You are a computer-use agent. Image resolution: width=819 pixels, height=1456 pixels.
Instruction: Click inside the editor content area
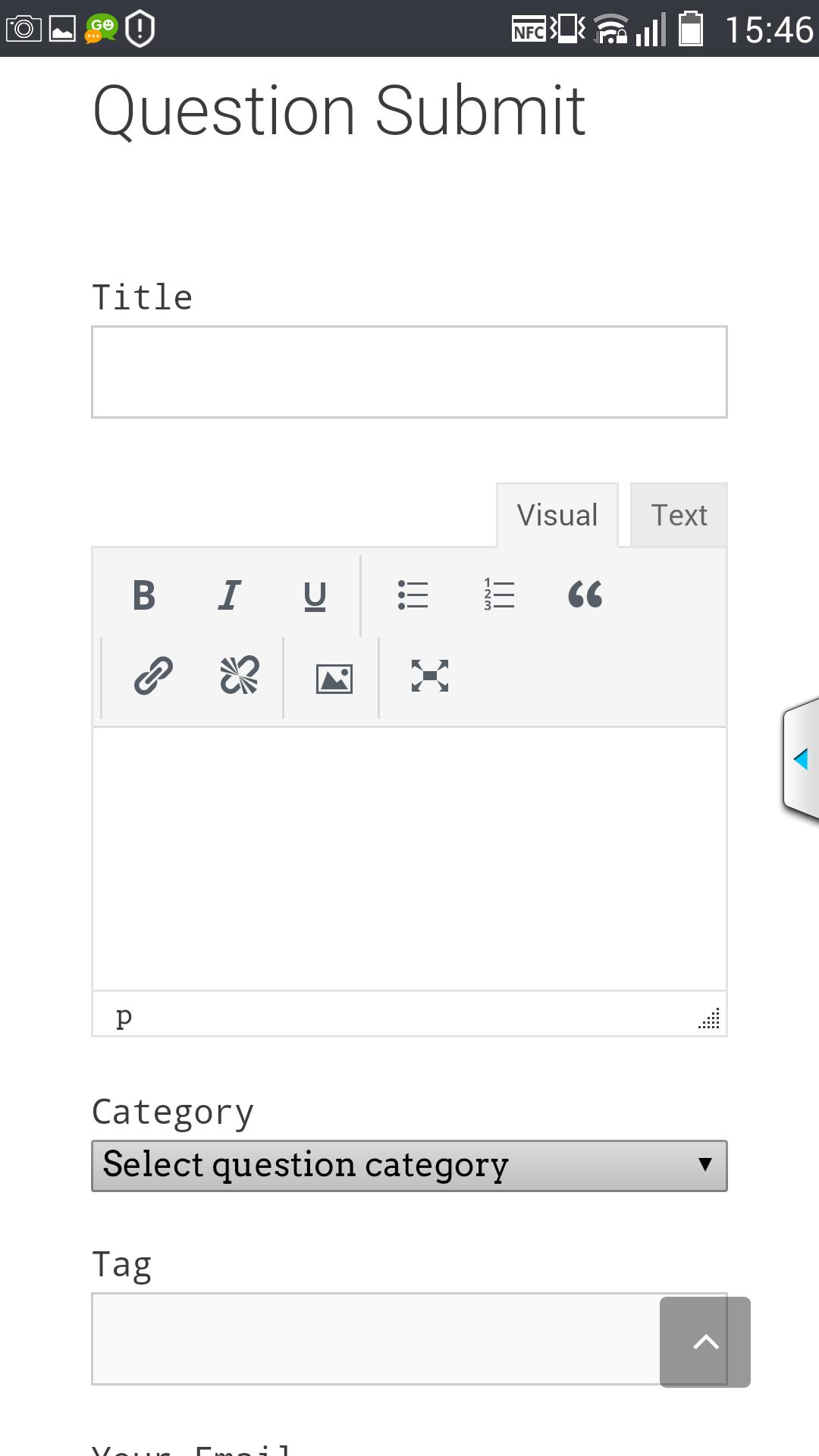[409, 858]
